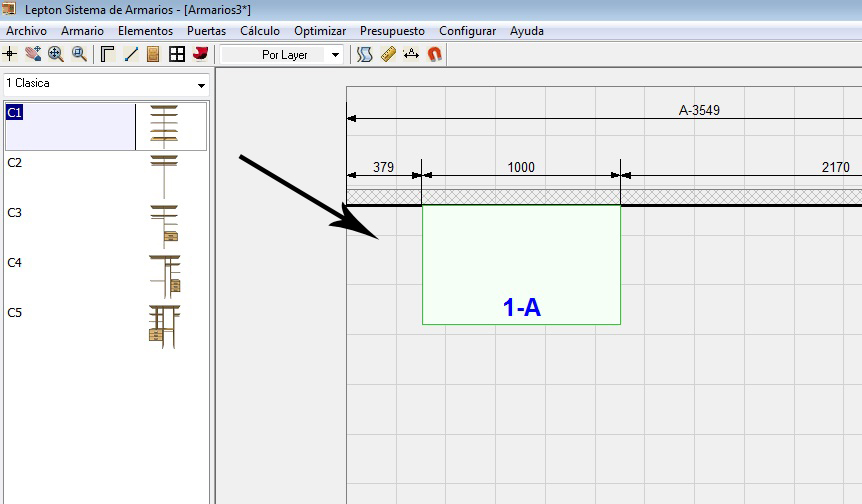
Task: Select the crosshair pointer tool
Action: 10,54
